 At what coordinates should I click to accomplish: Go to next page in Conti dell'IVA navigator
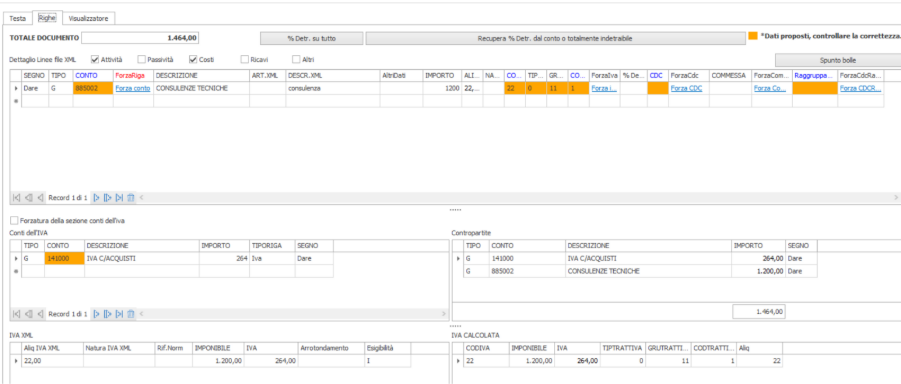107,314
